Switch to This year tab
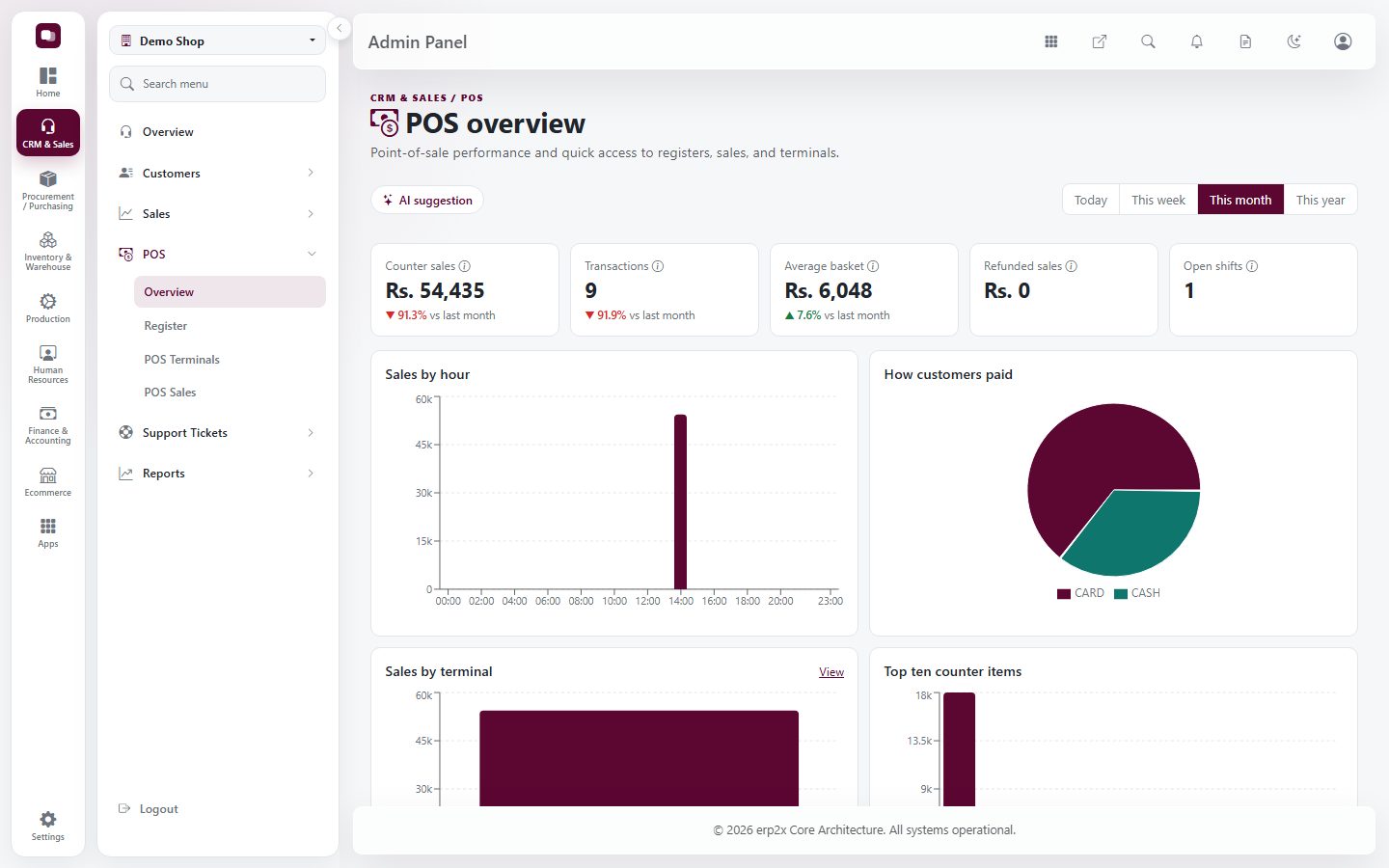Screen dimensions: 1389x868 coord(1321,200)
